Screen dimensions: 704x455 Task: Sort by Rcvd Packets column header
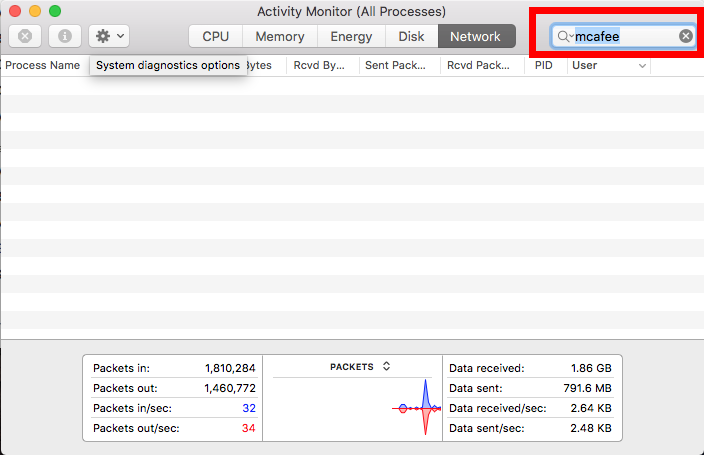click(x=480, y=65)
